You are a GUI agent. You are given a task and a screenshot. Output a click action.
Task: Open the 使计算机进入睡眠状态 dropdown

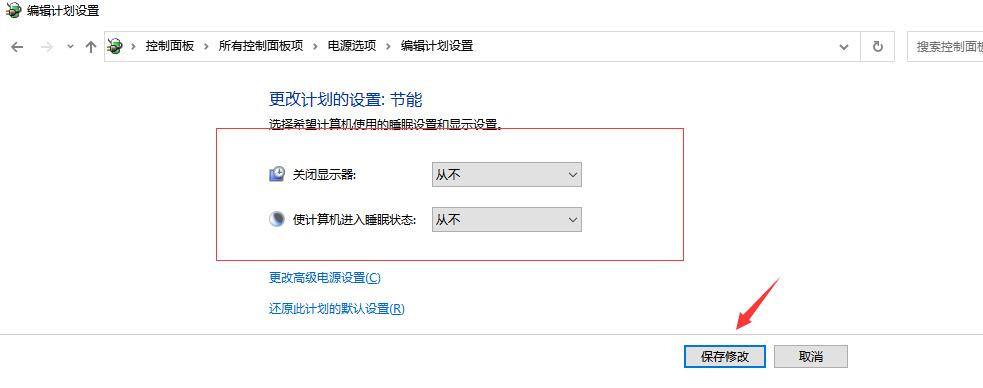pos(507,219)
